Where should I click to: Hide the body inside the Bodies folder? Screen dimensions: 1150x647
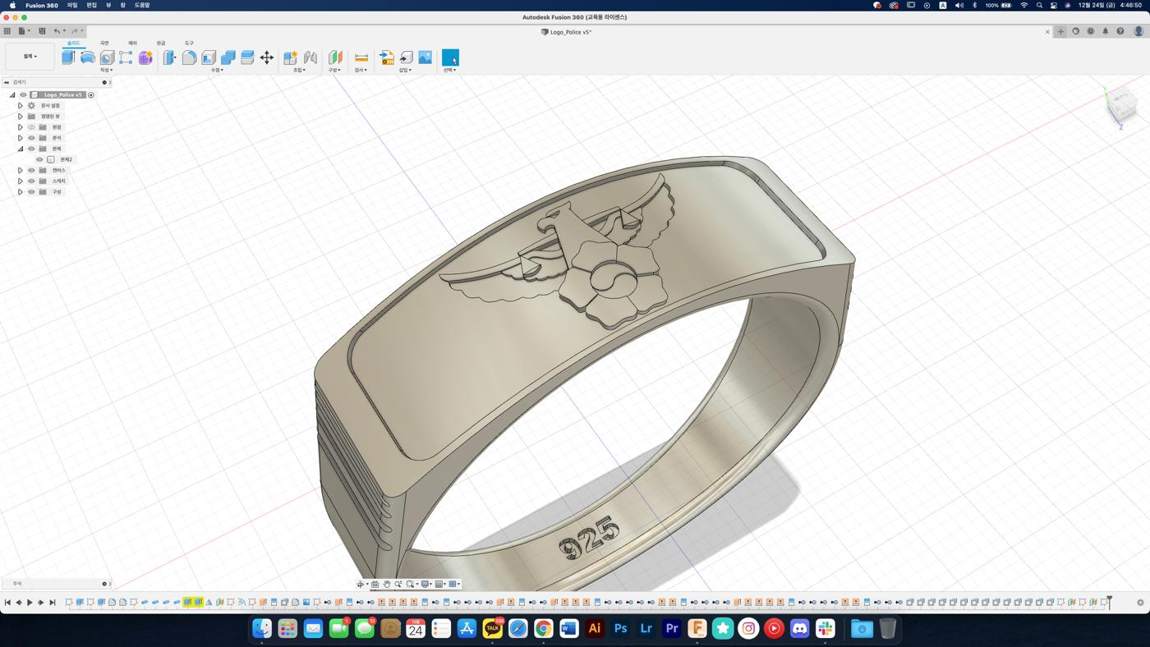(40, 159)
